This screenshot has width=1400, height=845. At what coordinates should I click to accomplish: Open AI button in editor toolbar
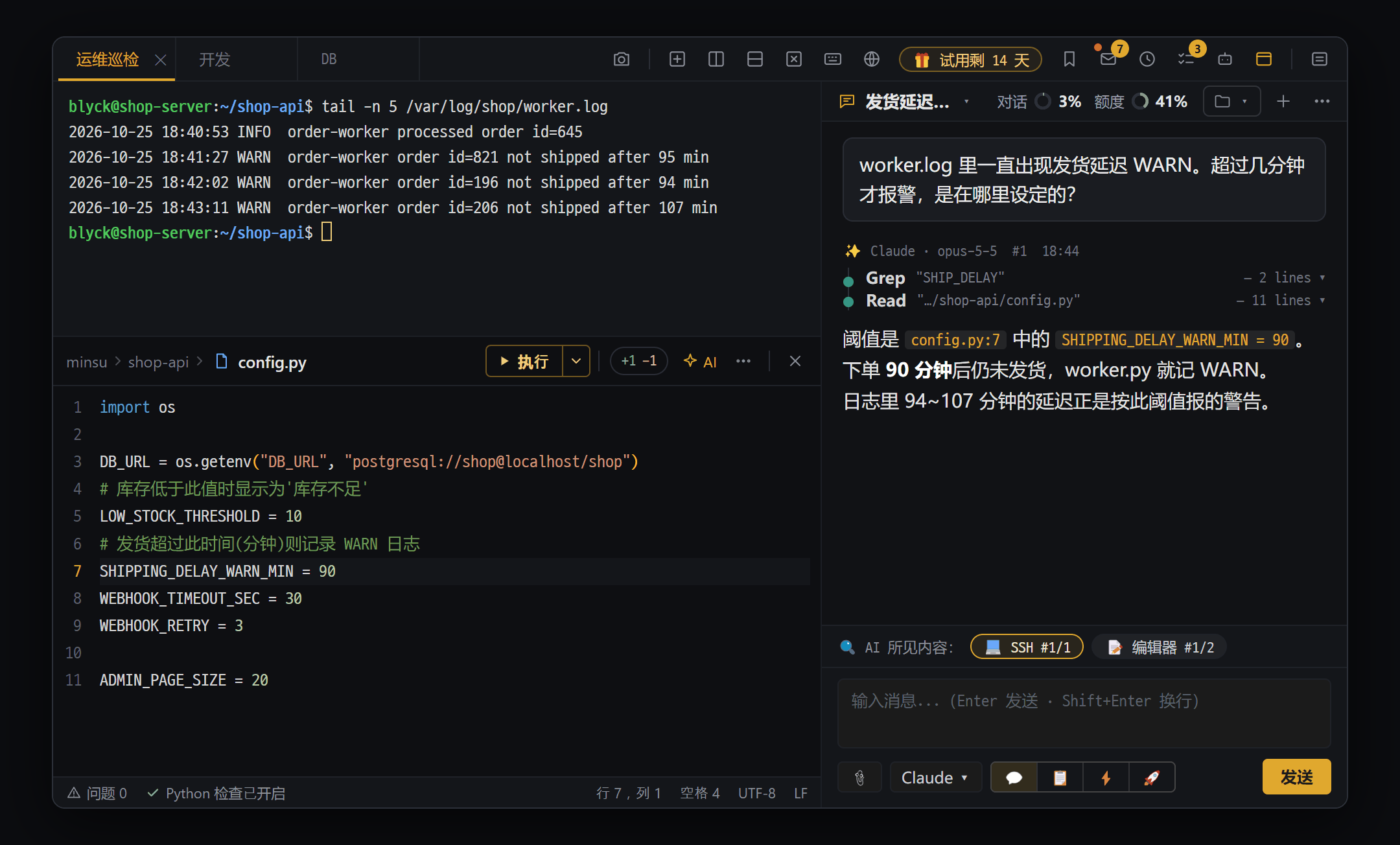(700, 362)
